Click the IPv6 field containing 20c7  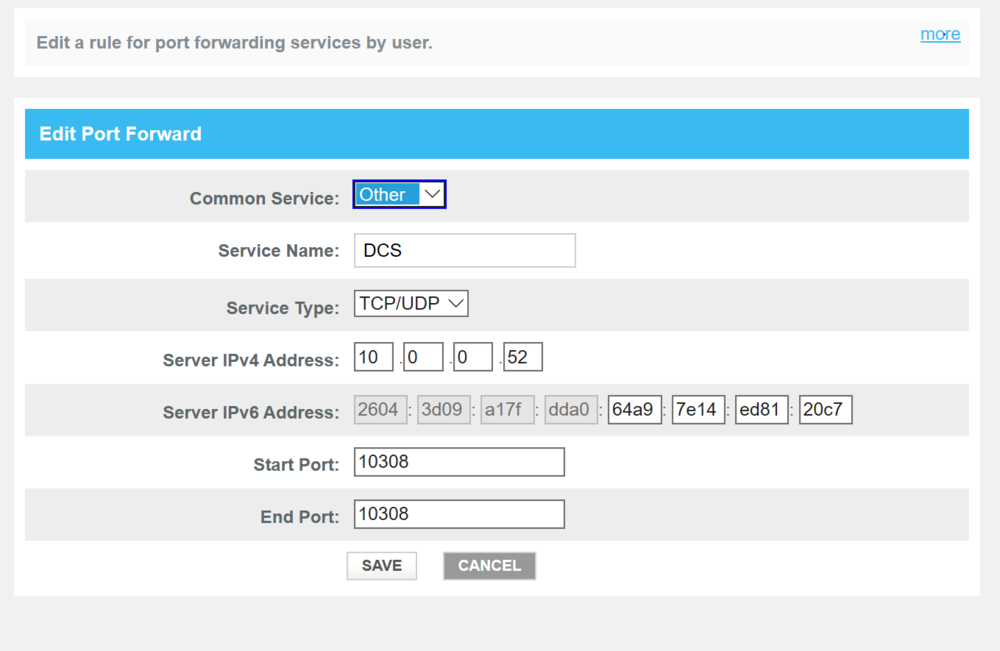tap(826, 410)
